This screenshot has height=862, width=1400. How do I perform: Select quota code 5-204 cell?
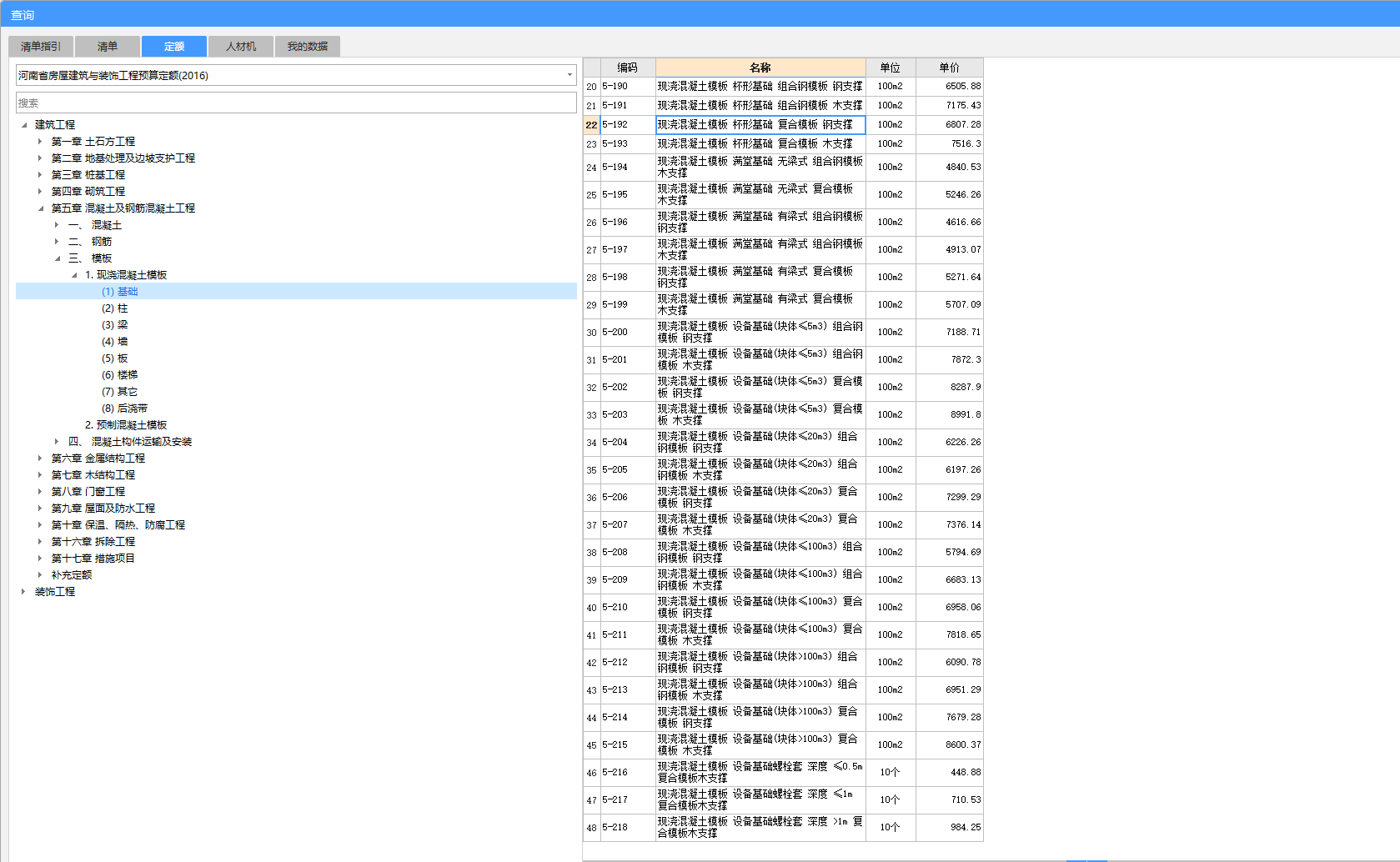628,443
